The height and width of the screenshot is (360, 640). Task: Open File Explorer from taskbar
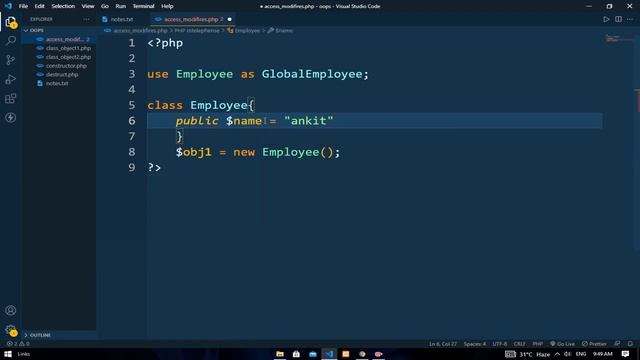pyautogui.click(x=280, y=354)
